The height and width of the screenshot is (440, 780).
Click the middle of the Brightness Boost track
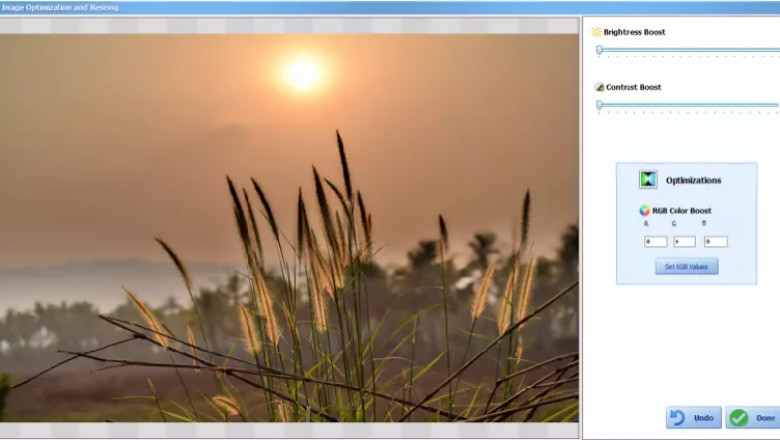[689, 49]
